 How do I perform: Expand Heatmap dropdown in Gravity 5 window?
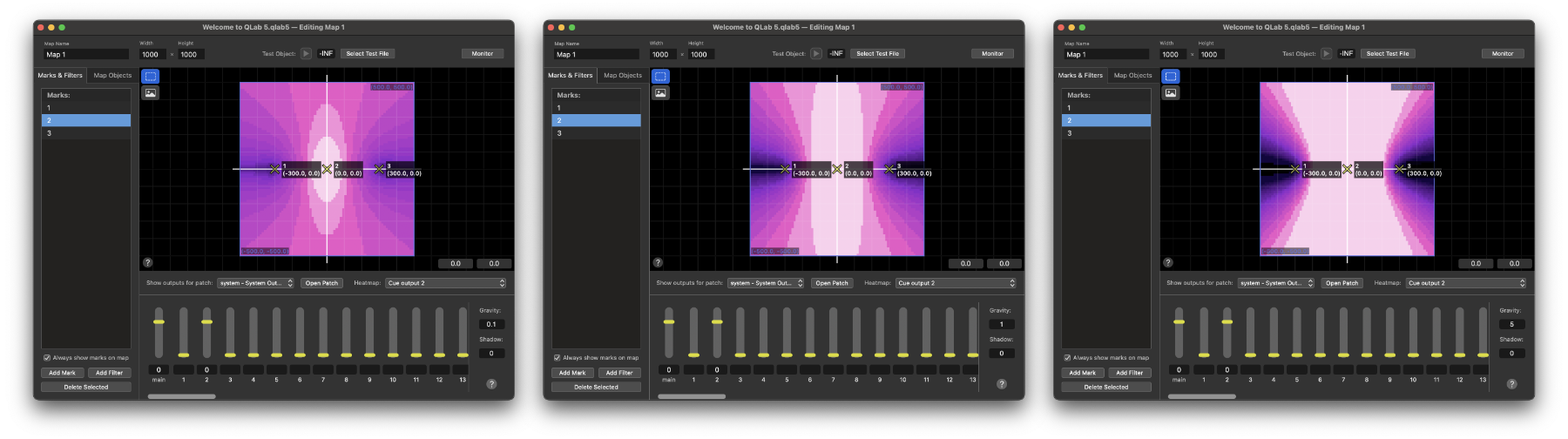1466,283
